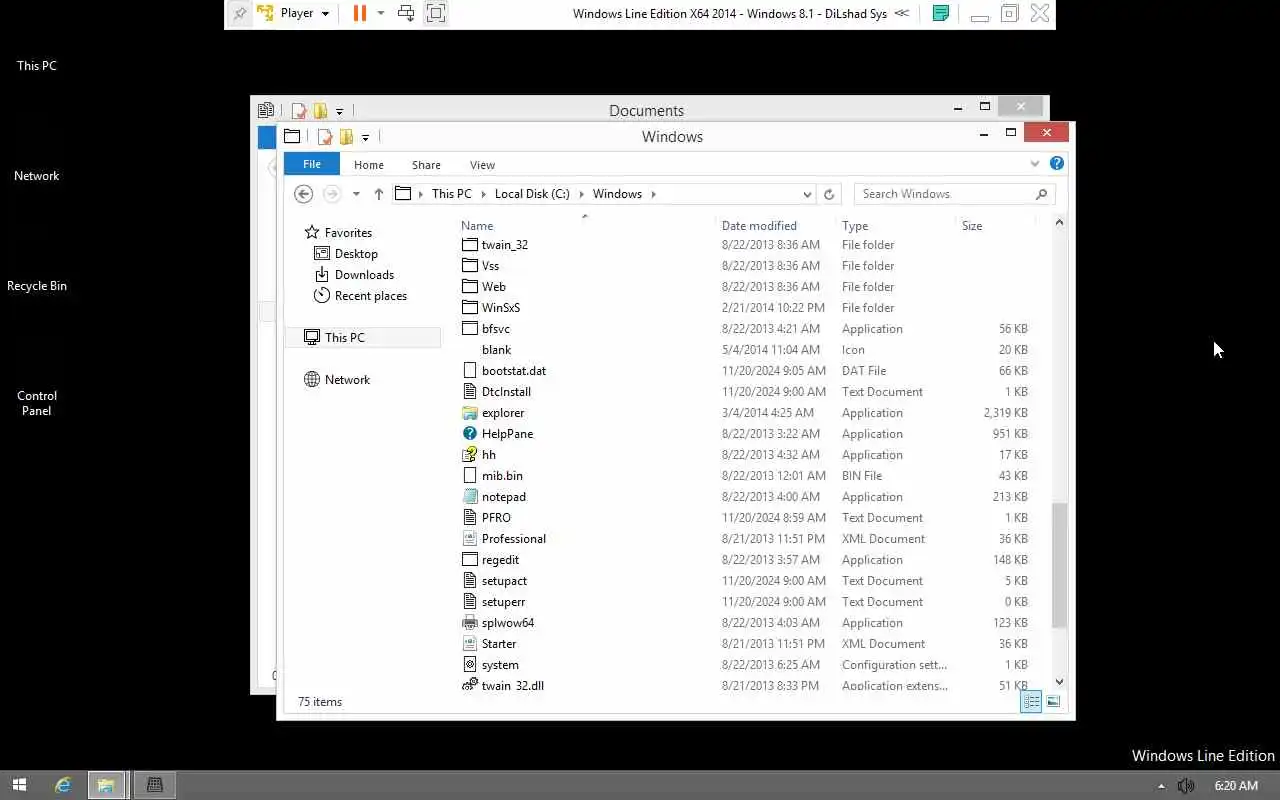
Task: Switch to the Share ribbon tab
Action: [x=426, y=165]
